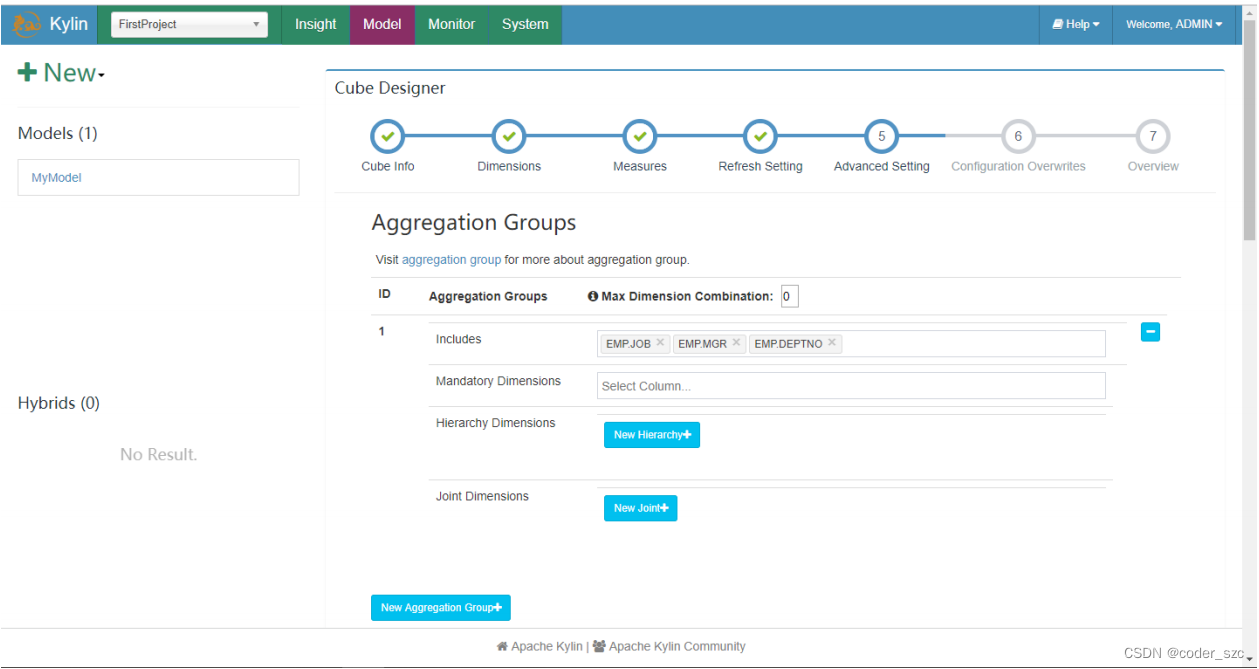
Task: Click the Dimensions step label
Action: click(x=509, y=166)
